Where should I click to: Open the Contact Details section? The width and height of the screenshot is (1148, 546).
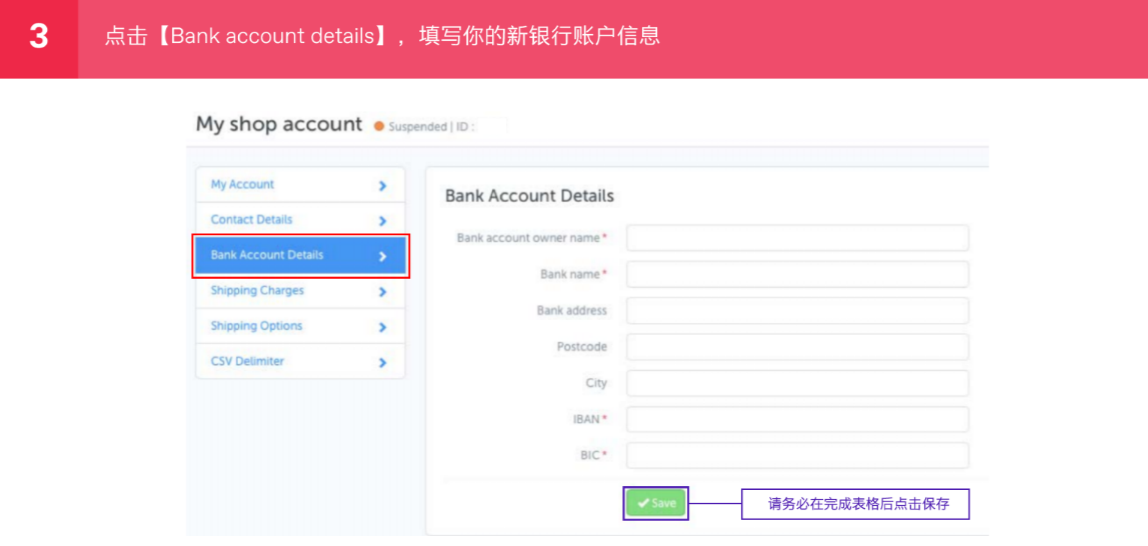(x=251, y=220)
